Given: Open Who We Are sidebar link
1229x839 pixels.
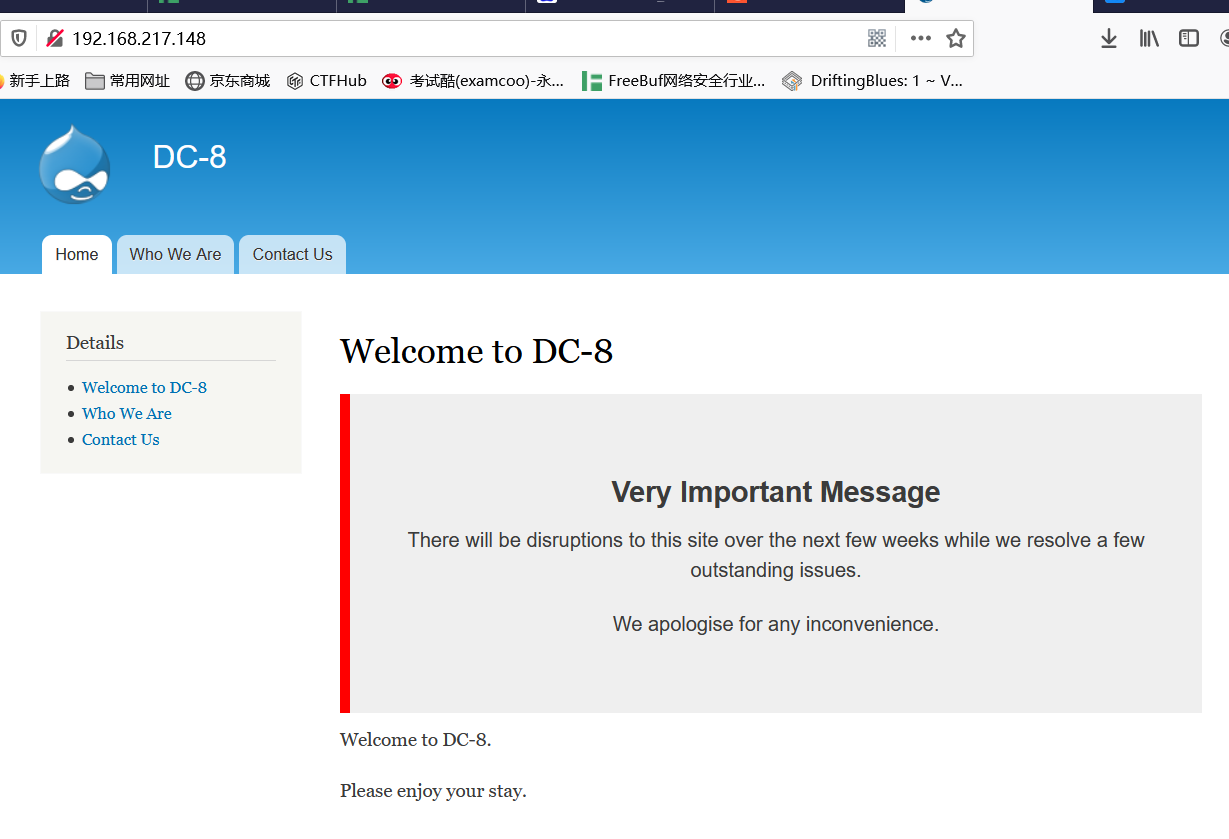Looking at the screenshot, I should [x=127, y=413].
